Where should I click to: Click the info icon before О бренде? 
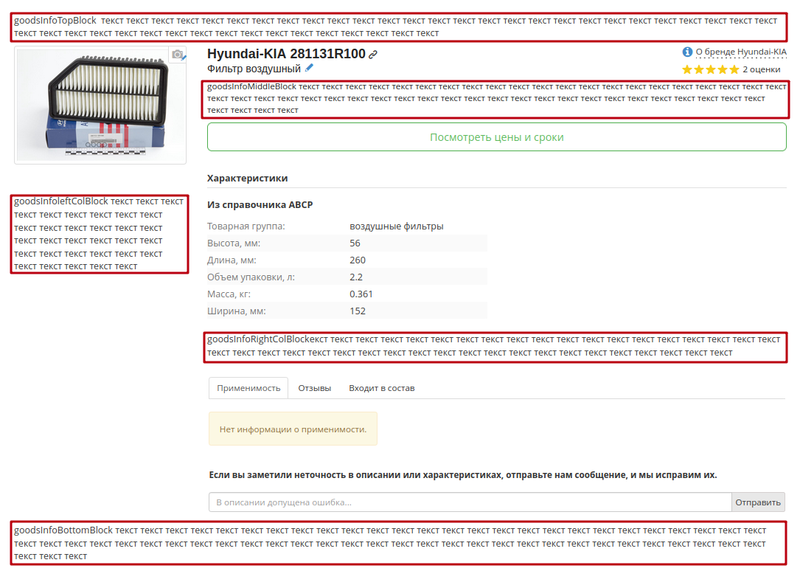click(687, 52)
